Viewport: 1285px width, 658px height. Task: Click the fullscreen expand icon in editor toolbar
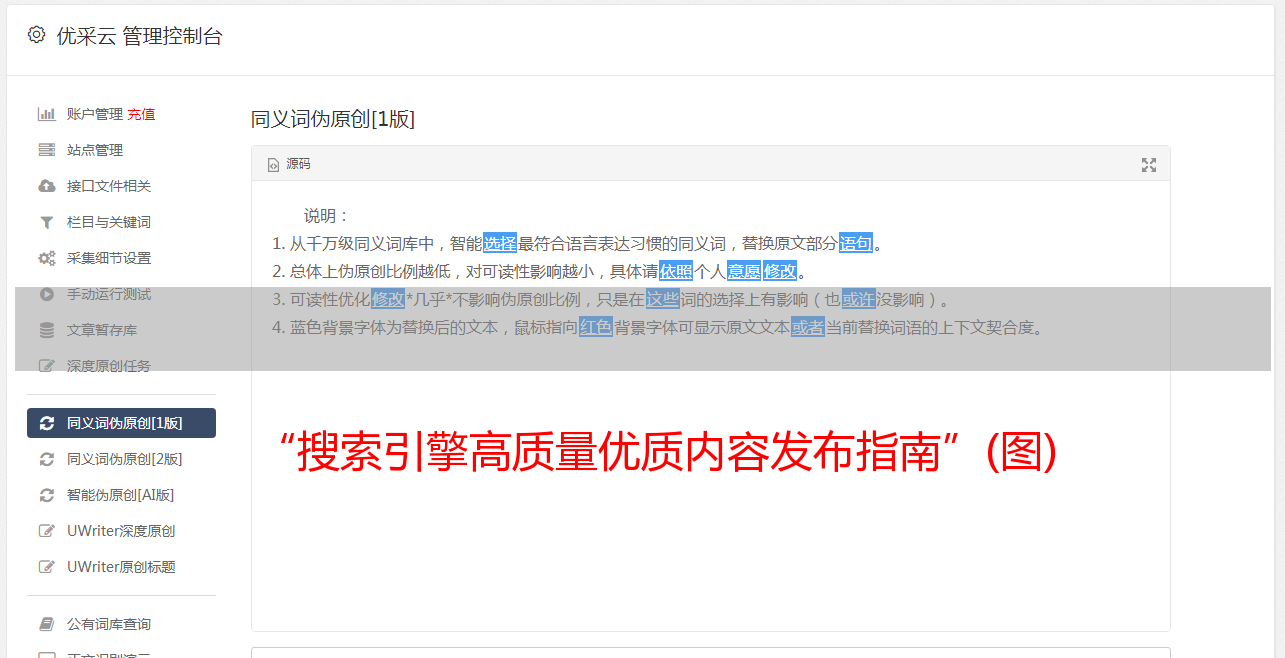1149,165
